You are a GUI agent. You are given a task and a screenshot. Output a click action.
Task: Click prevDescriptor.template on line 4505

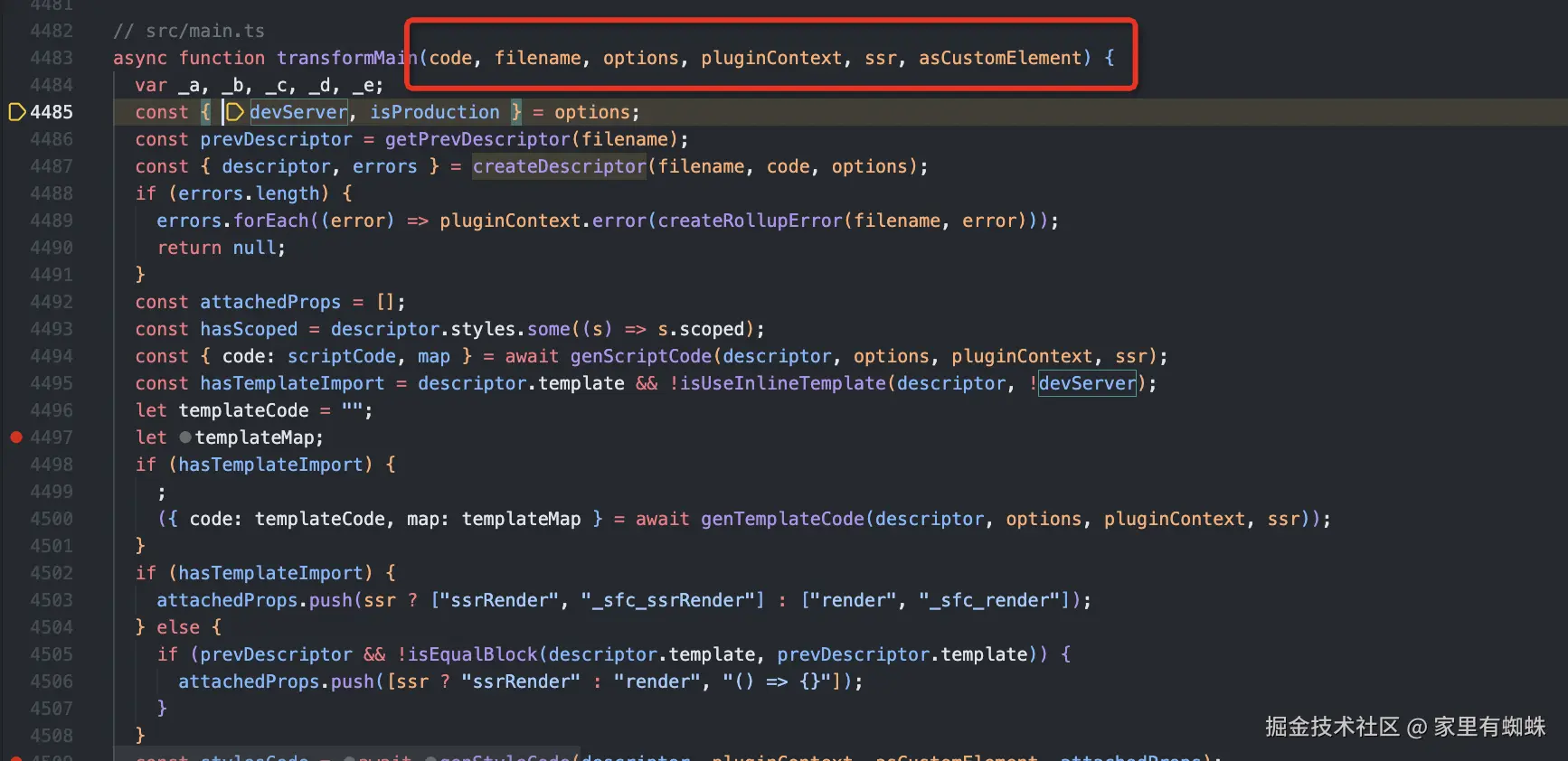coord(902,654)
